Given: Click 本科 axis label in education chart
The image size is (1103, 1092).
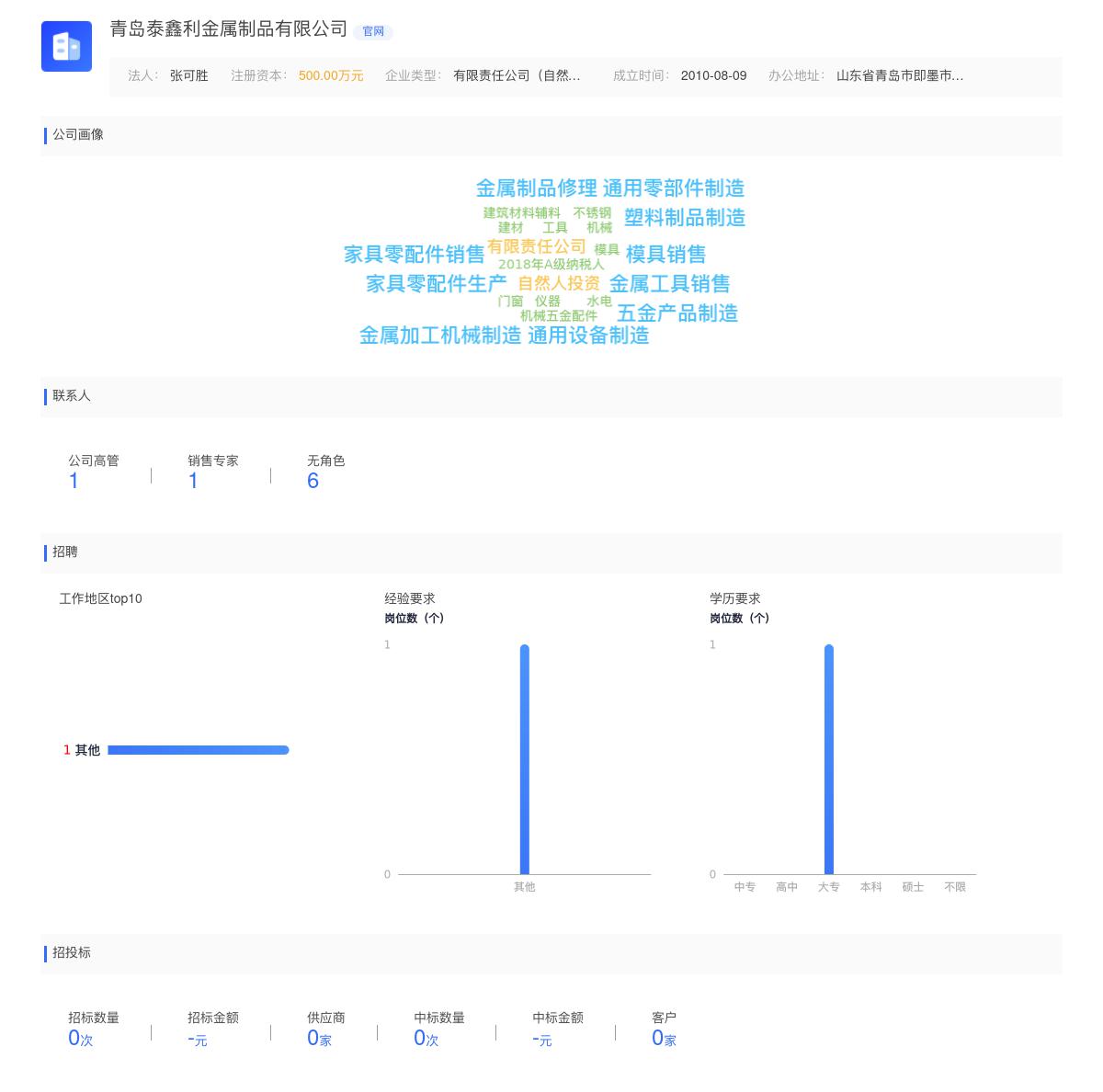Looking at the screenshot, I should point(870,887).
